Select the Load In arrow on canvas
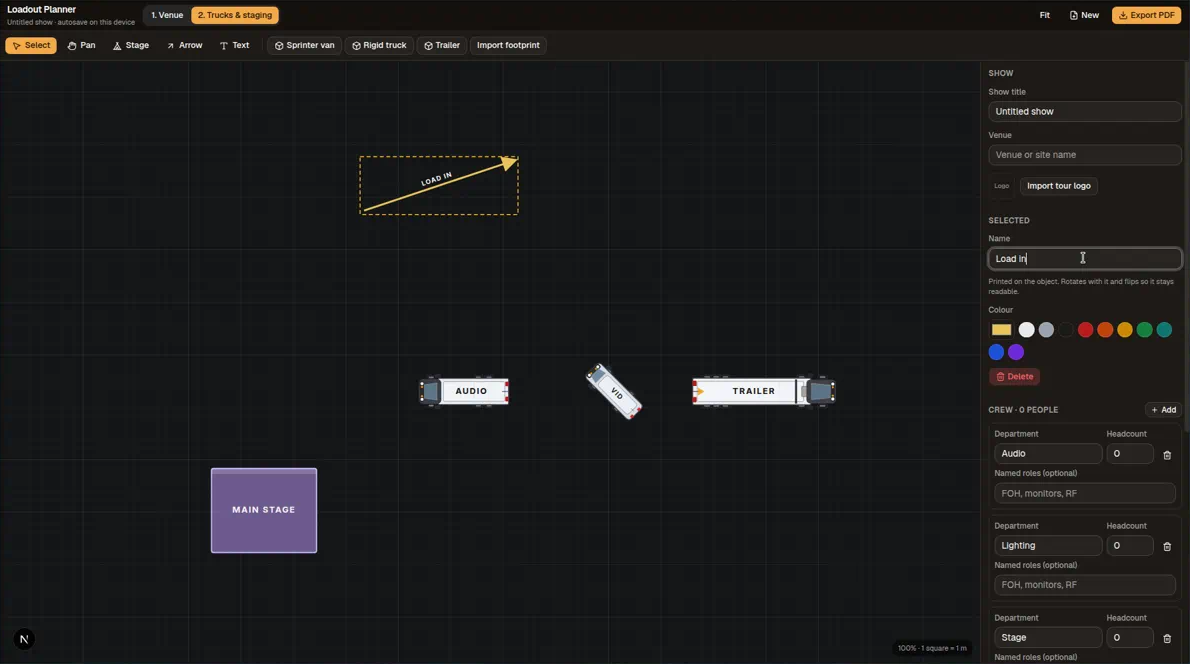This screenshot has height=664, width=1190. click(439, 184)
